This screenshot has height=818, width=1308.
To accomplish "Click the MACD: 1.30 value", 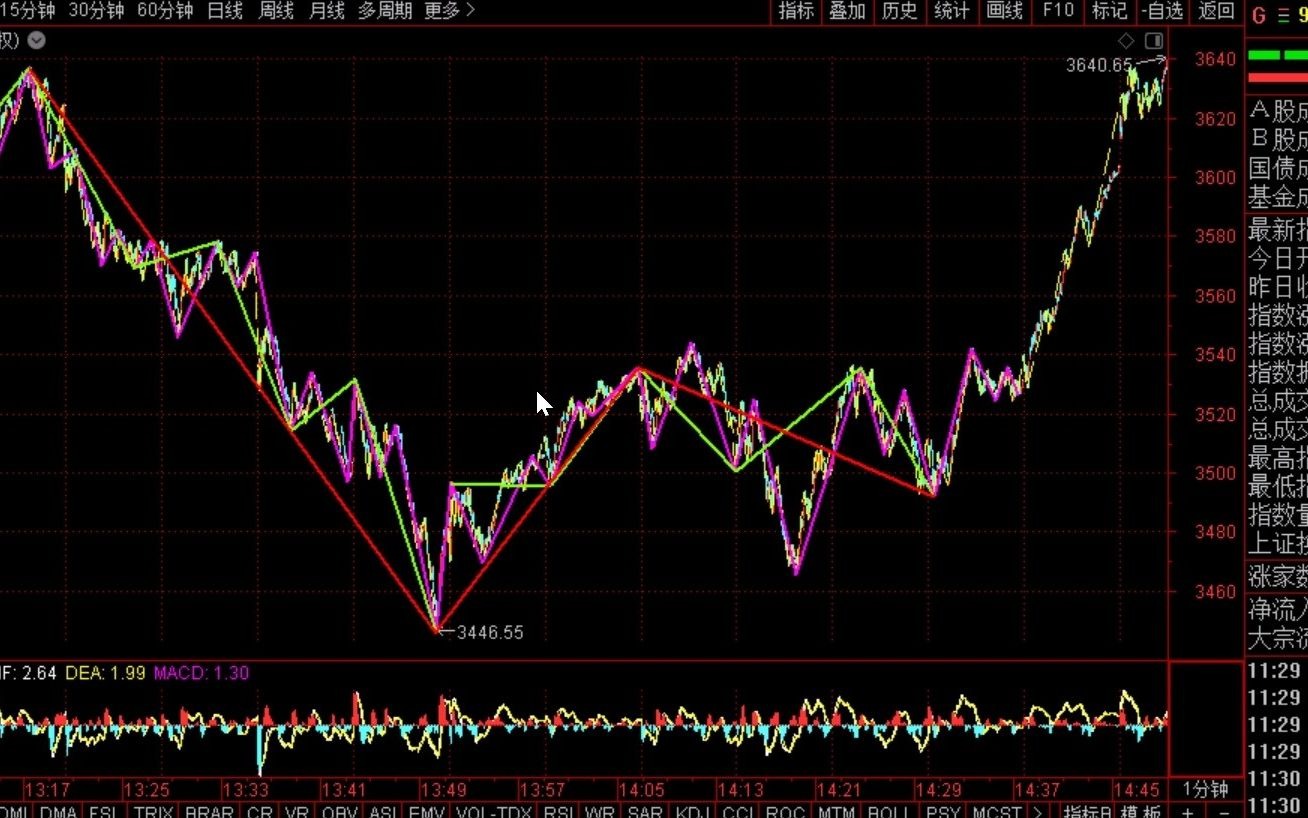I will (202, 673).
